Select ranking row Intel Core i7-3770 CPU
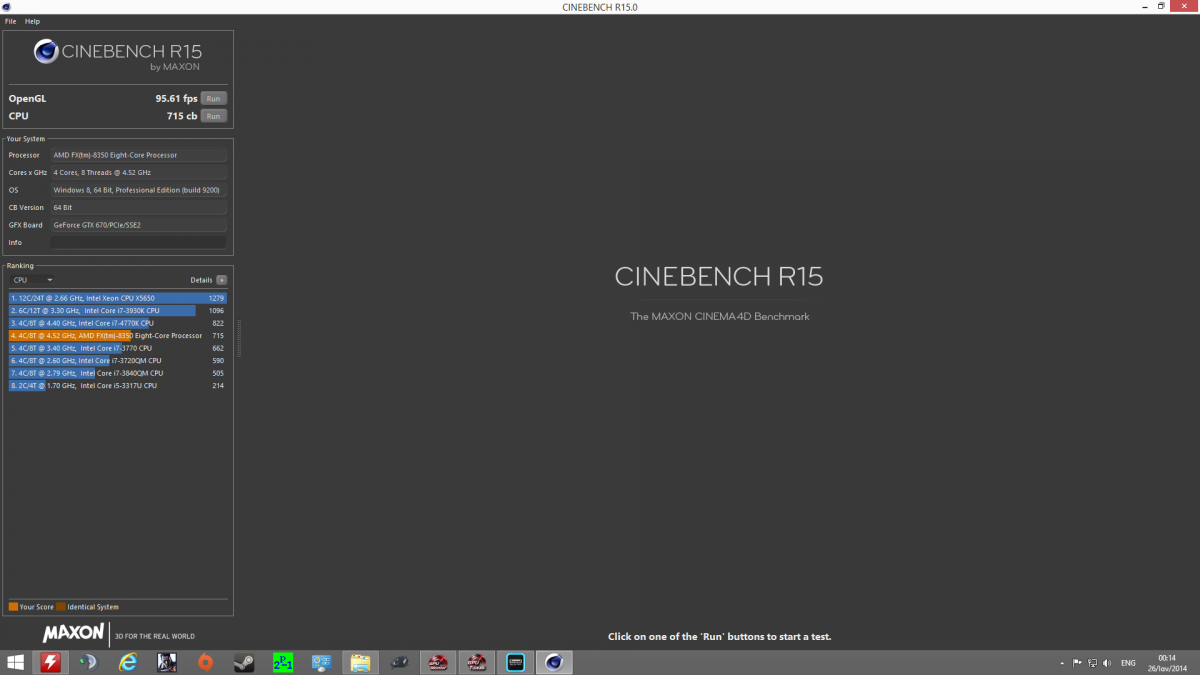The height and width of the screenshot is (675, 1200). 118,348
